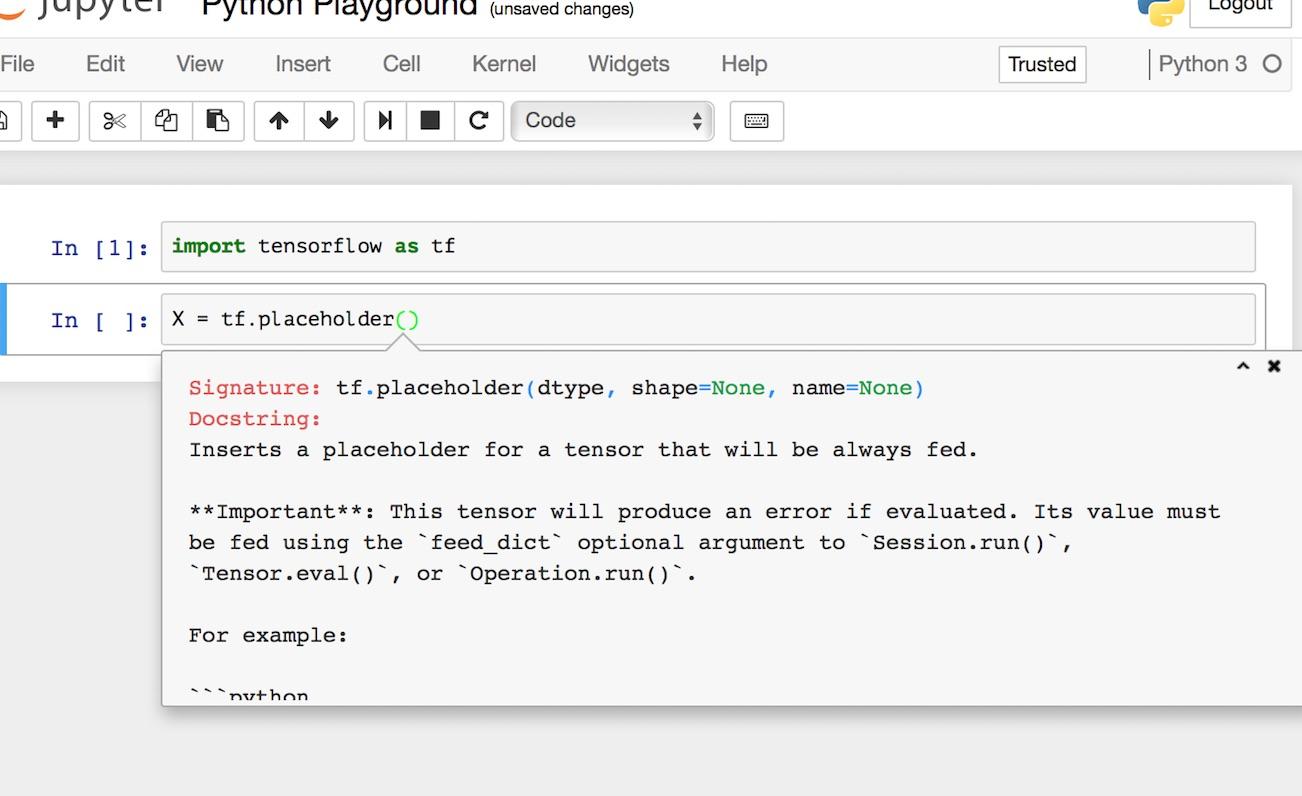Move selected cell up with the arrow
The image size is (1302, 796).
coord(279,121)
